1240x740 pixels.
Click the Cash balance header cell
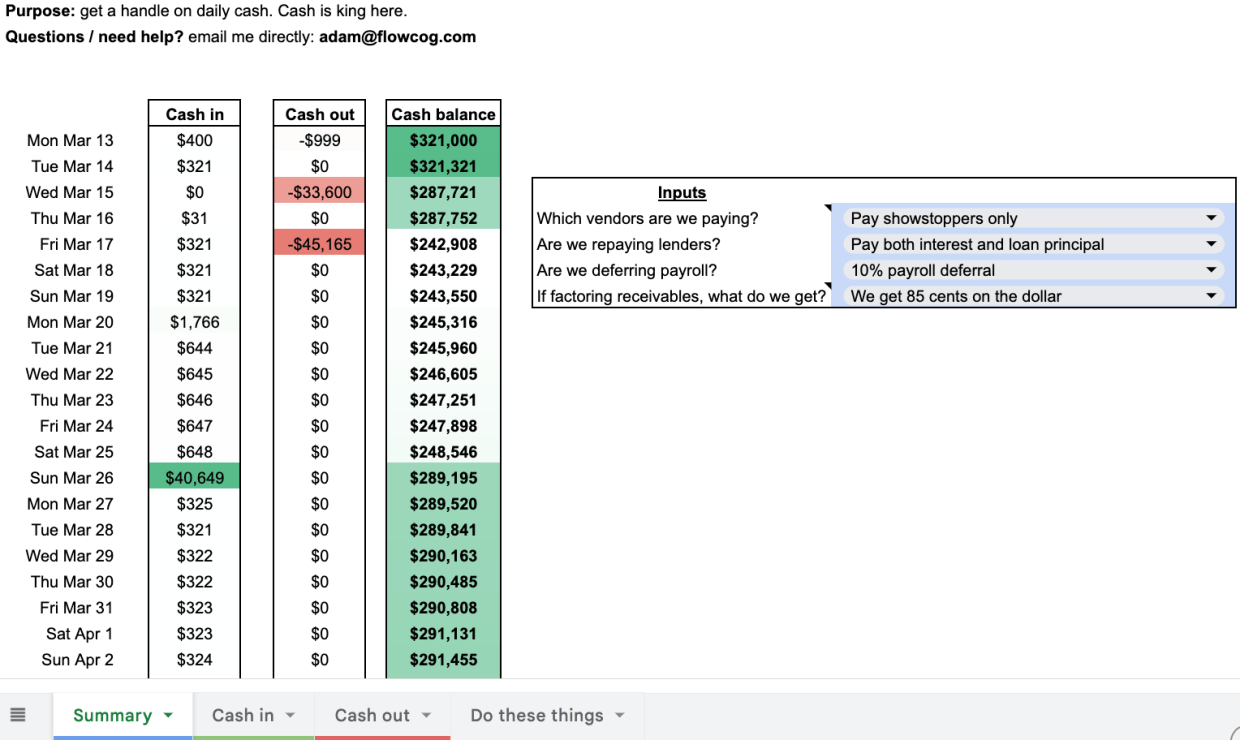(442, 113)
